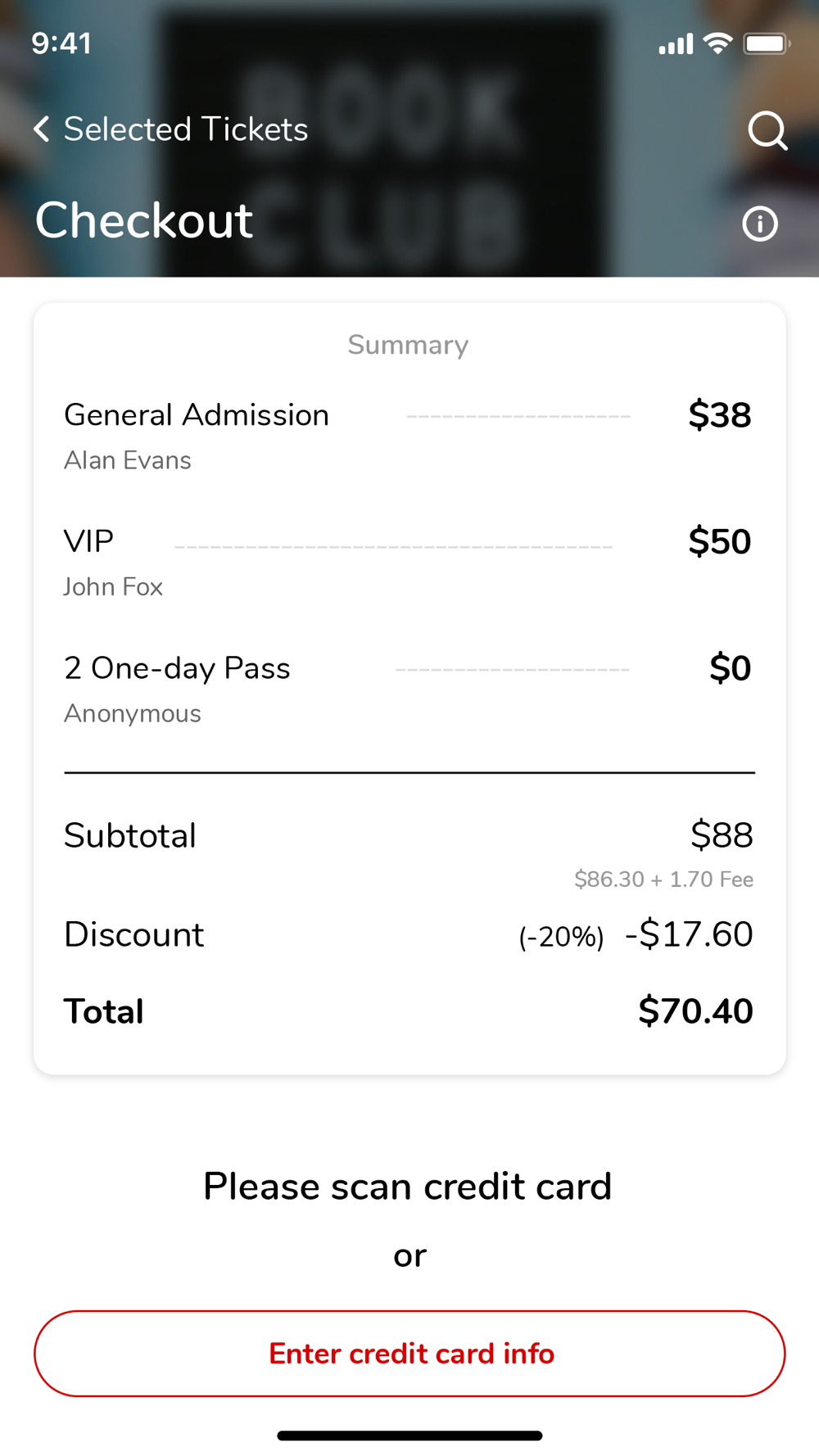Screen dimensions: 819x1456
Task: Tap the Subtotal amount $88
Action: pyautogui.click(x=722, y=835)
